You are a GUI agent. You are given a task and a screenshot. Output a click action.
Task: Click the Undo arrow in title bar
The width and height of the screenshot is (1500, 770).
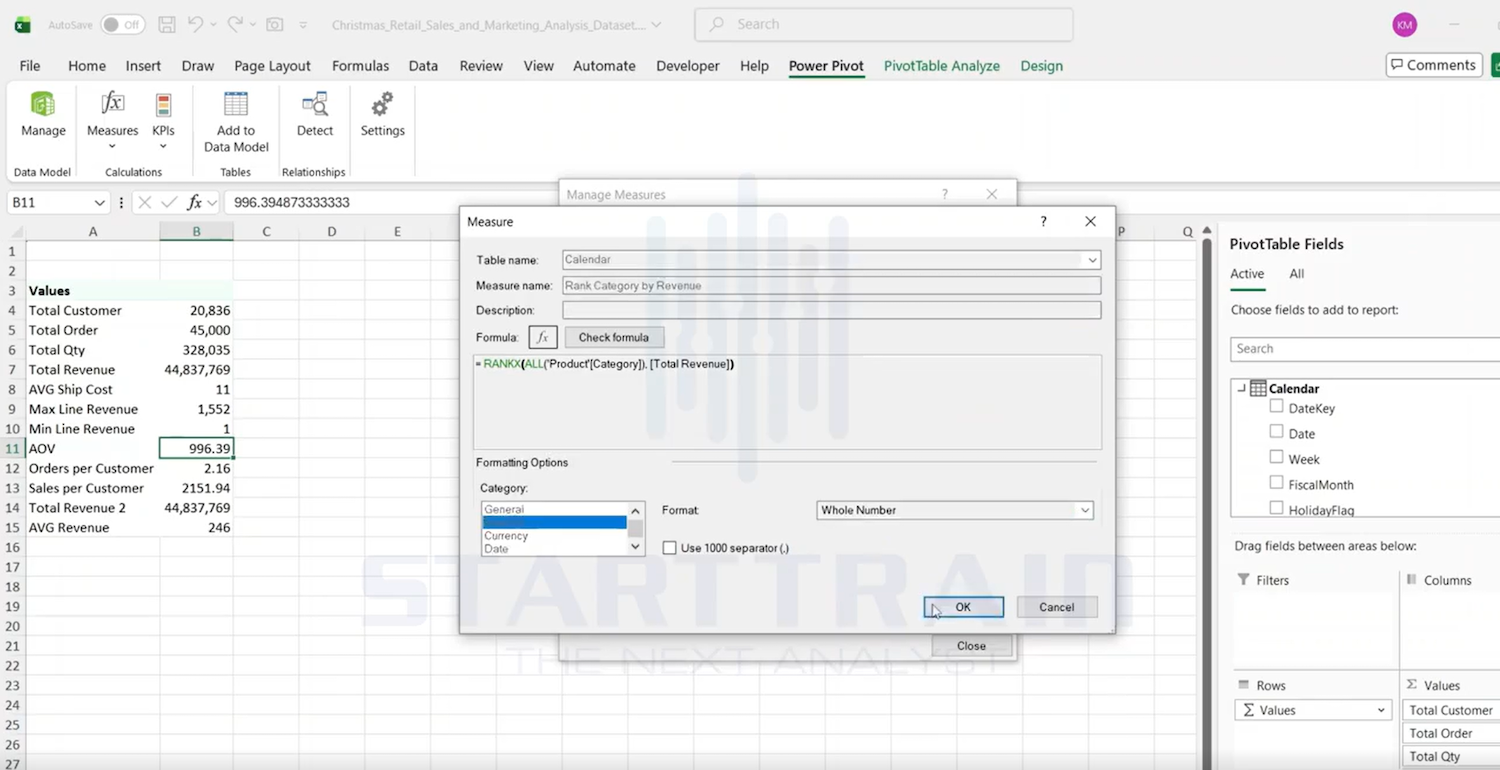196,24
